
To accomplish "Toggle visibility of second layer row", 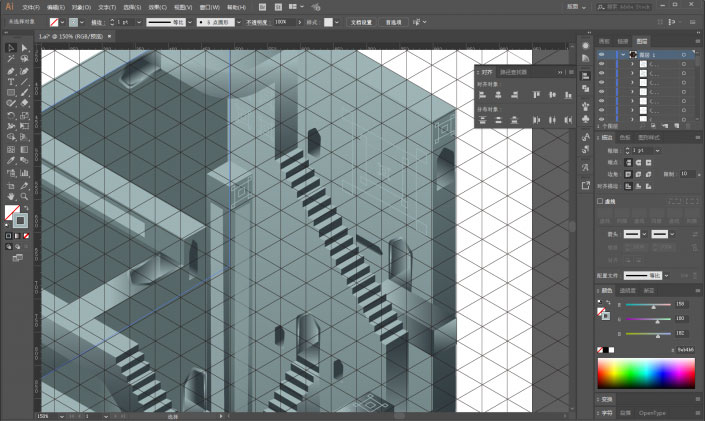I will click(x=602, y=64).
